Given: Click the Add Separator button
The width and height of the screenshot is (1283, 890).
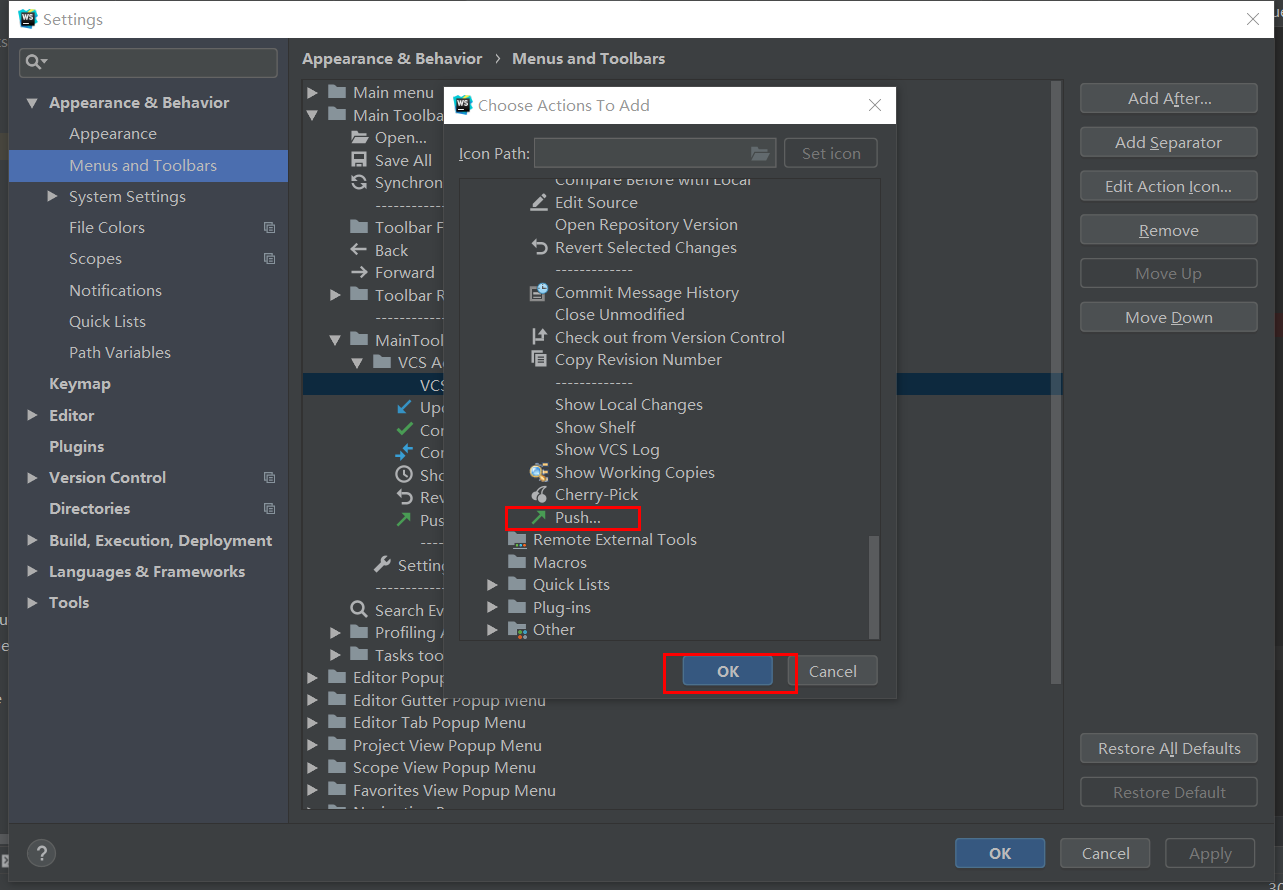Looking at the screenshot, I should 1167,141.
